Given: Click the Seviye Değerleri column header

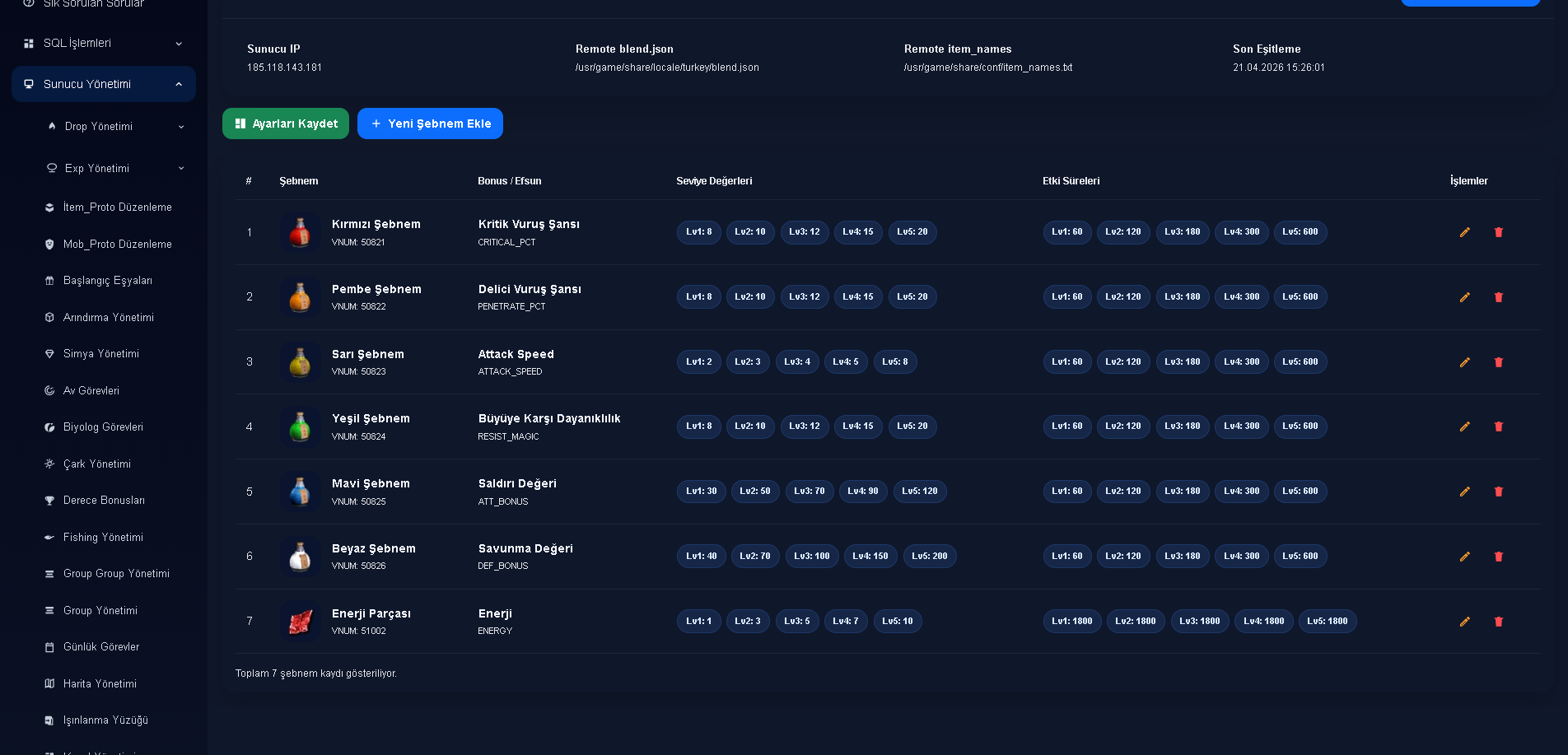Looking at the screenshot, I should (714, 181).
